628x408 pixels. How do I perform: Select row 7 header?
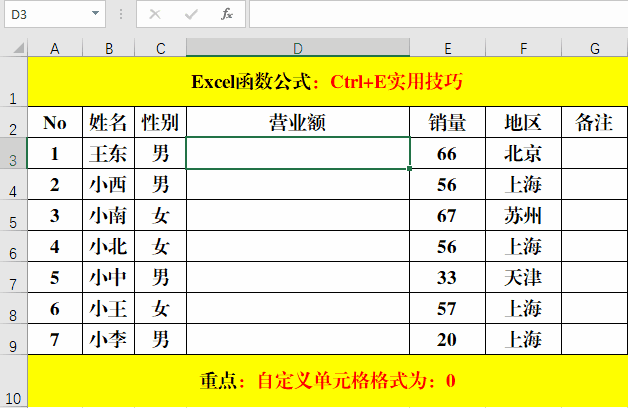13,277
